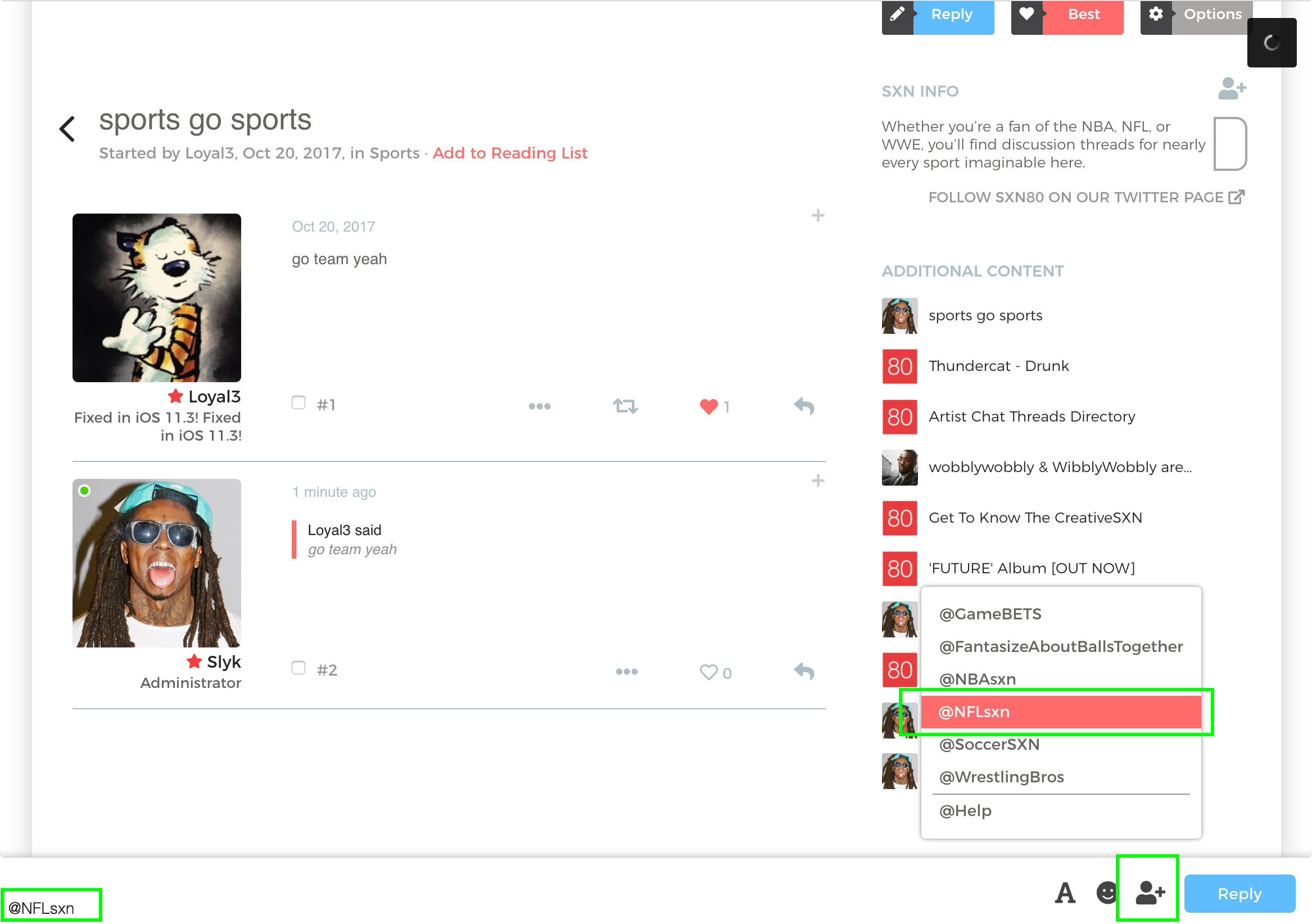Open wobblywobbly & WibblyWobbly thread

[x=1060, y=467]
